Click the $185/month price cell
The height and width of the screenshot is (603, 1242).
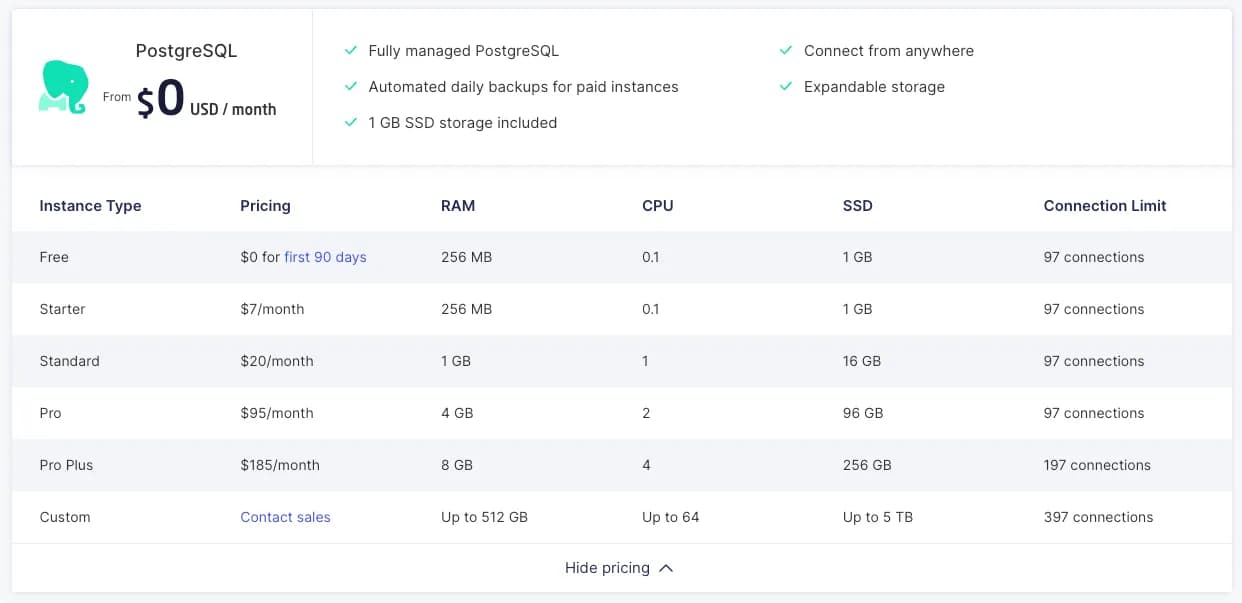280,465
